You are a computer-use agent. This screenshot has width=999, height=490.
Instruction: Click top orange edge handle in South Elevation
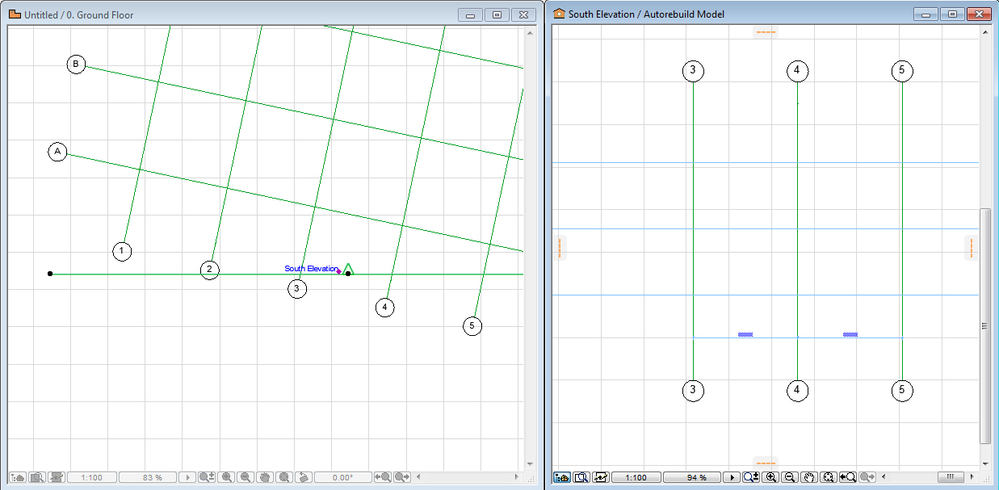765,32
